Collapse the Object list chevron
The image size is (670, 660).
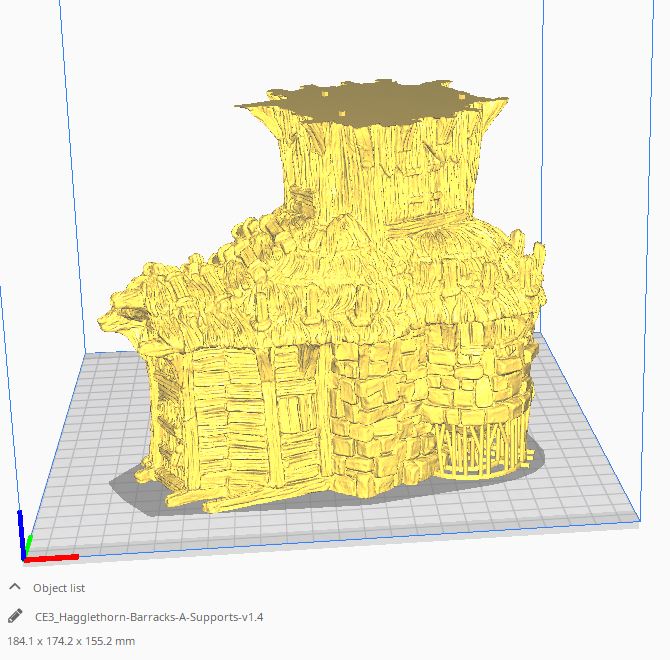[14, 587]
